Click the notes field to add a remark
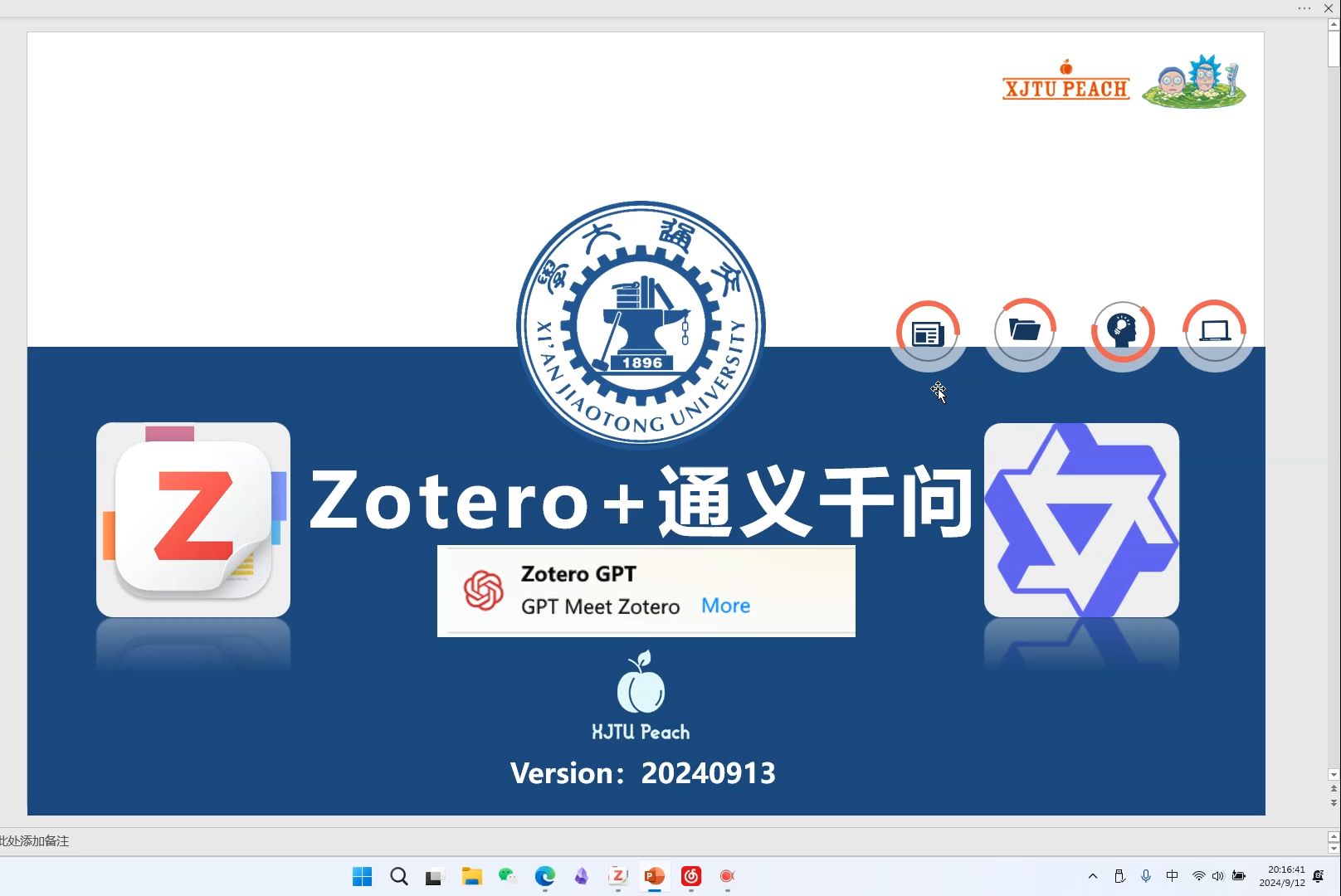 [661, 841]
